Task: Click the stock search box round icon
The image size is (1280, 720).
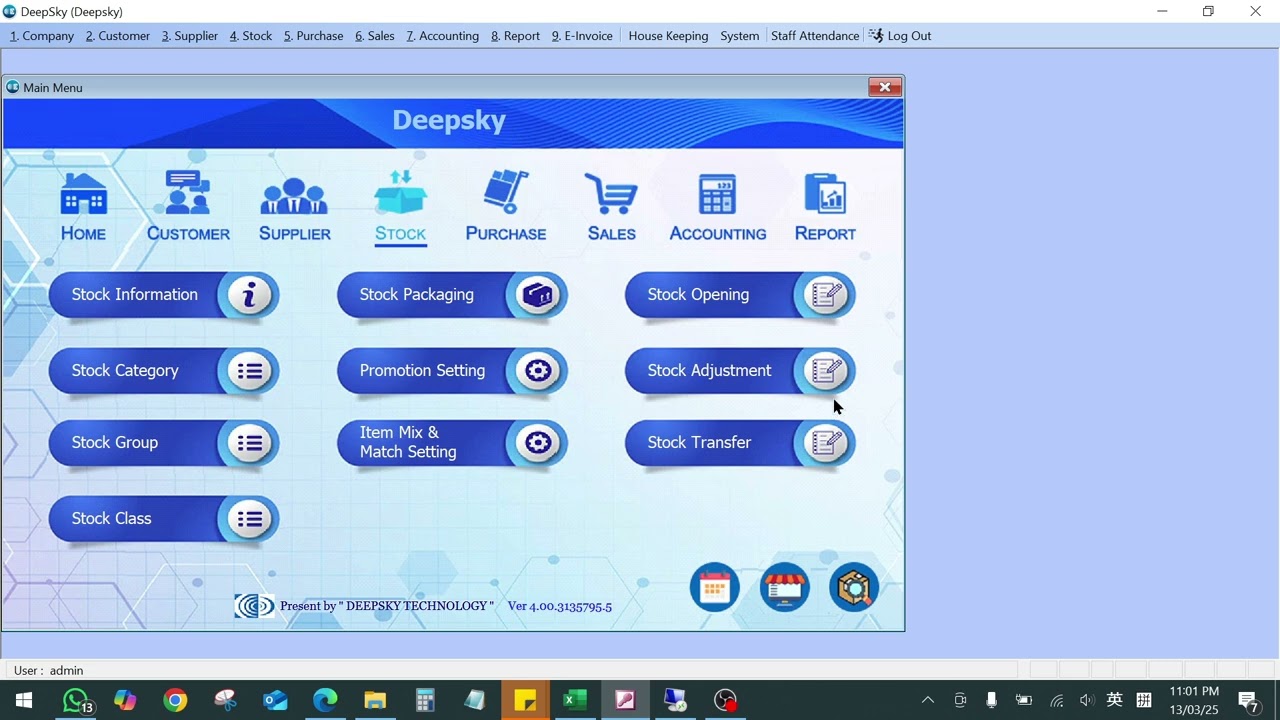Action: [x=854, y=587]
